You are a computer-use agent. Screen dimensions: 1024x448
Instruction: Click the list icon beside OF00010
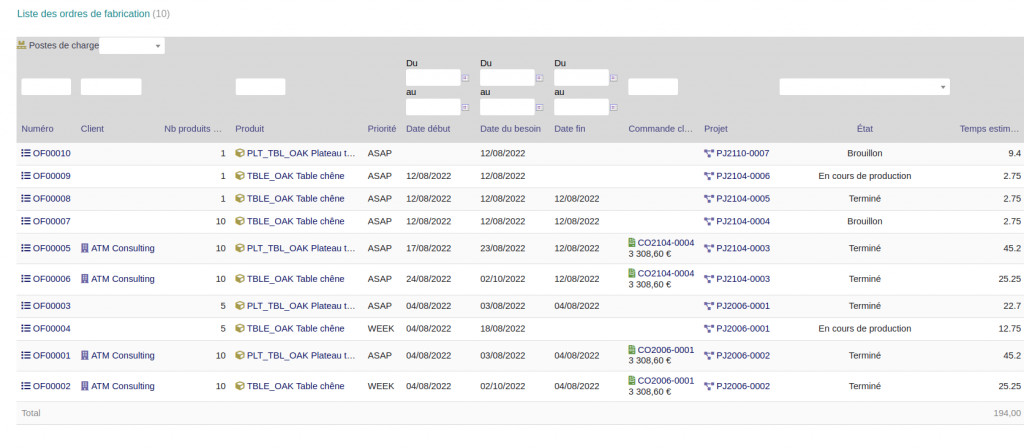(x=26, y=153)
